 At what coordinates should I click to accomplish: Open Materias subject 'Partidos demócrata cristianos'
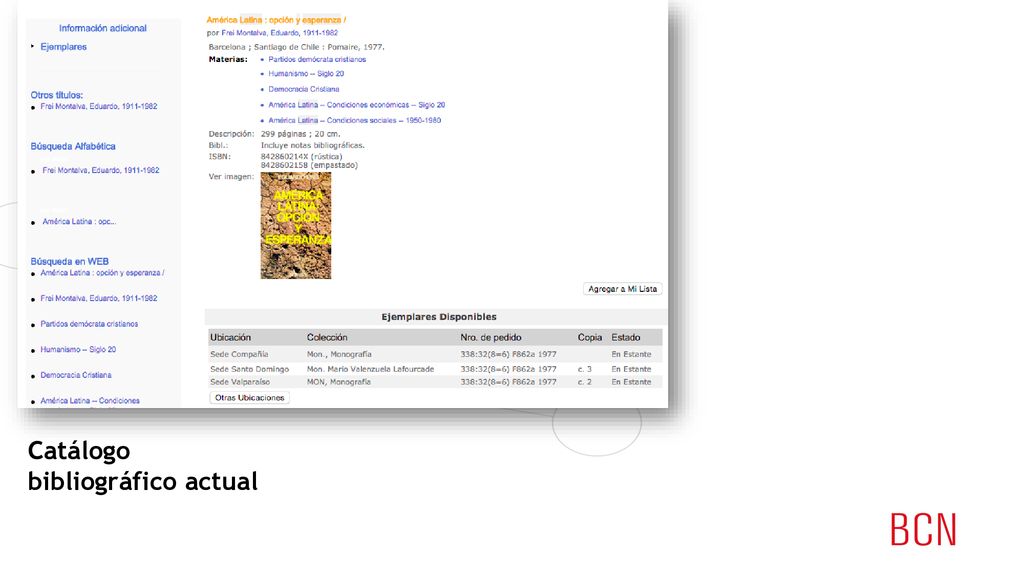(x=317, y=59)
